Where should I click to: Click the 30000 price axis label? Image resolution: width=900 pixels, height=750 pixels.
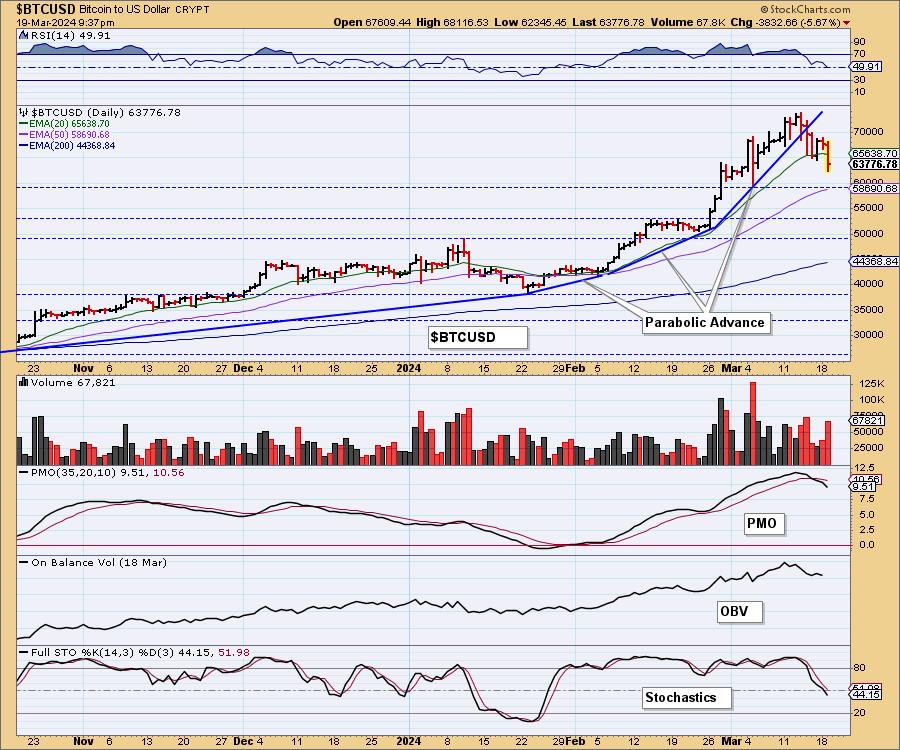pos(868,335)
